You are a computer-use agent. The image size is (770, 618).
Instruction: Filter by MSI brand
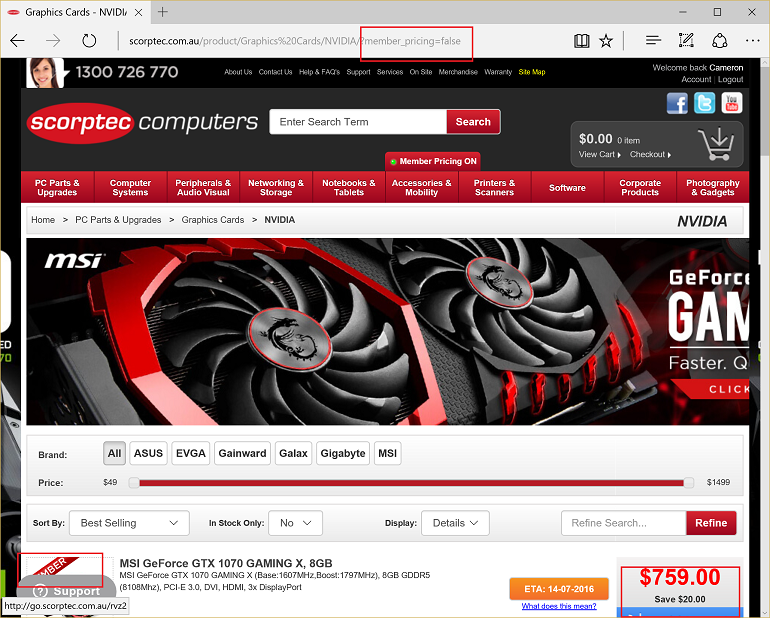[387, 453]
